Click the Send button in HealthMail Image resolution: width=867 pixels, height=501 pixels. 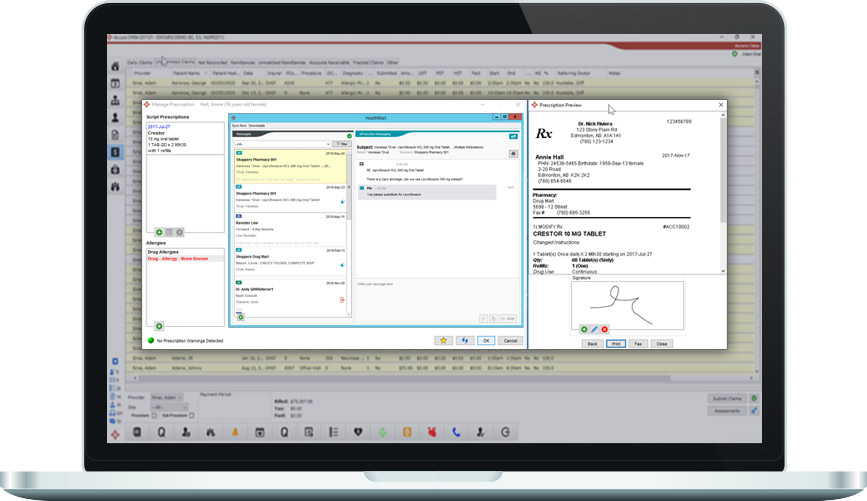508,319
